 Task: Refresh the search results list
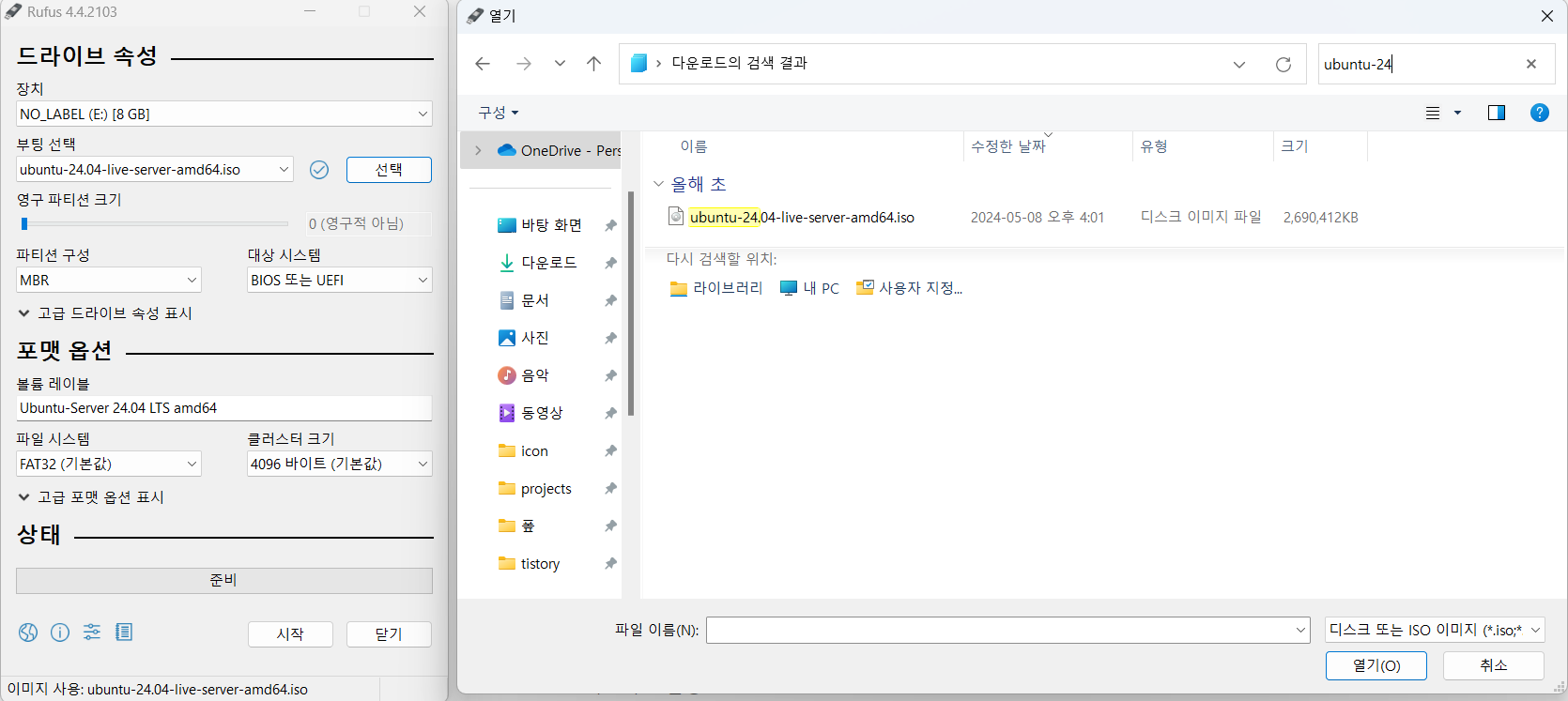tap(1284, 65)
